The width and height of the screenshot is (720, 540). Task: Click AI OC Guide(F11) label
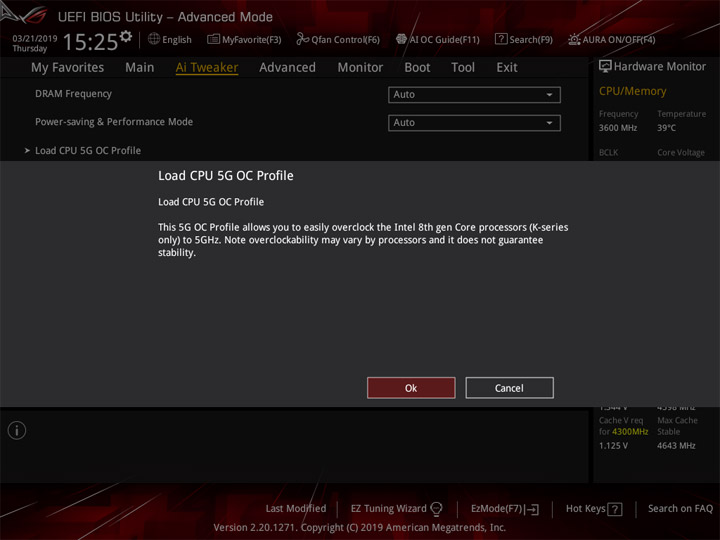pos(444,40)
